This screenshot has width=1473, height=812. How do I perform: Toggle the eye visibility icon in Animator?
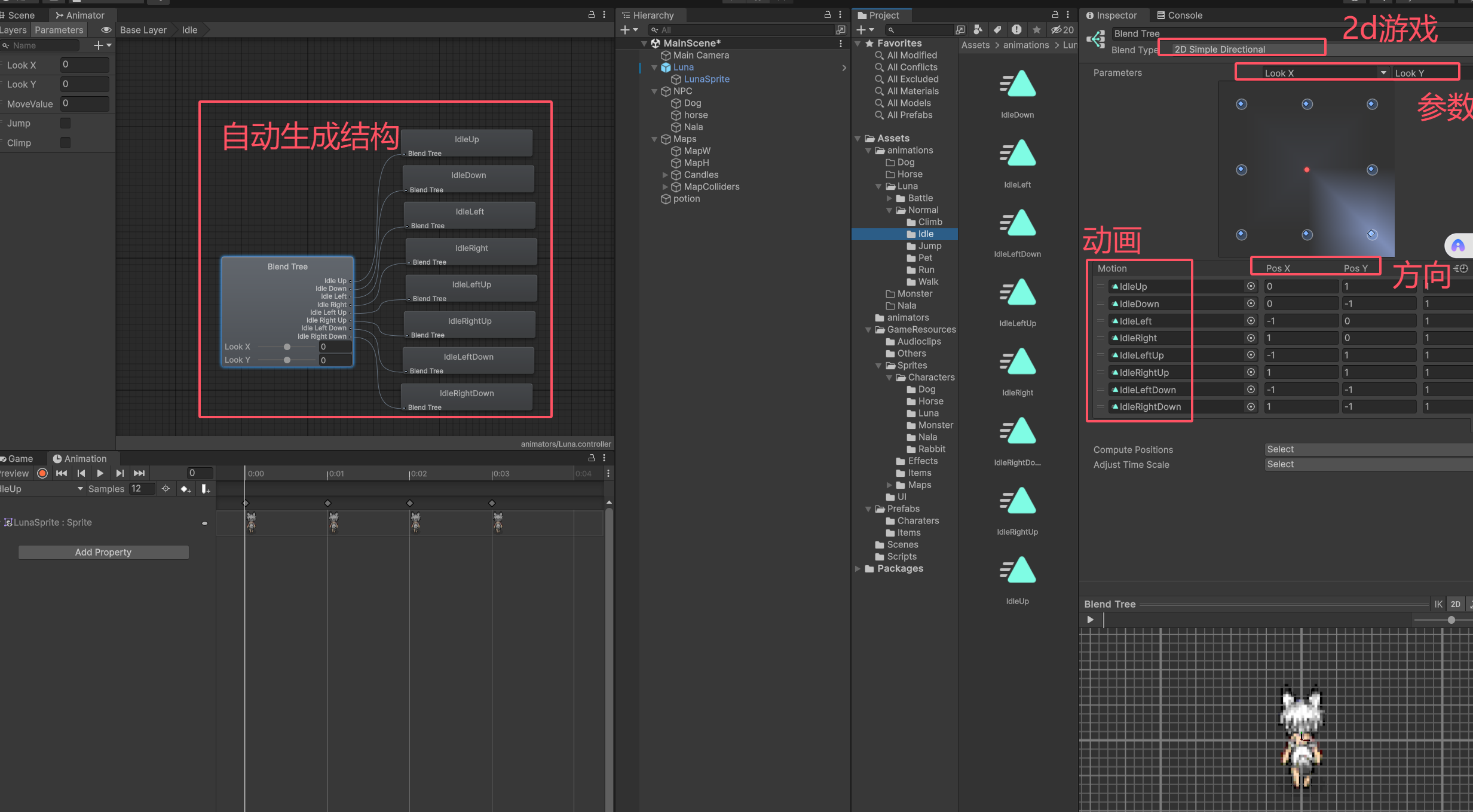coord(106,30)
